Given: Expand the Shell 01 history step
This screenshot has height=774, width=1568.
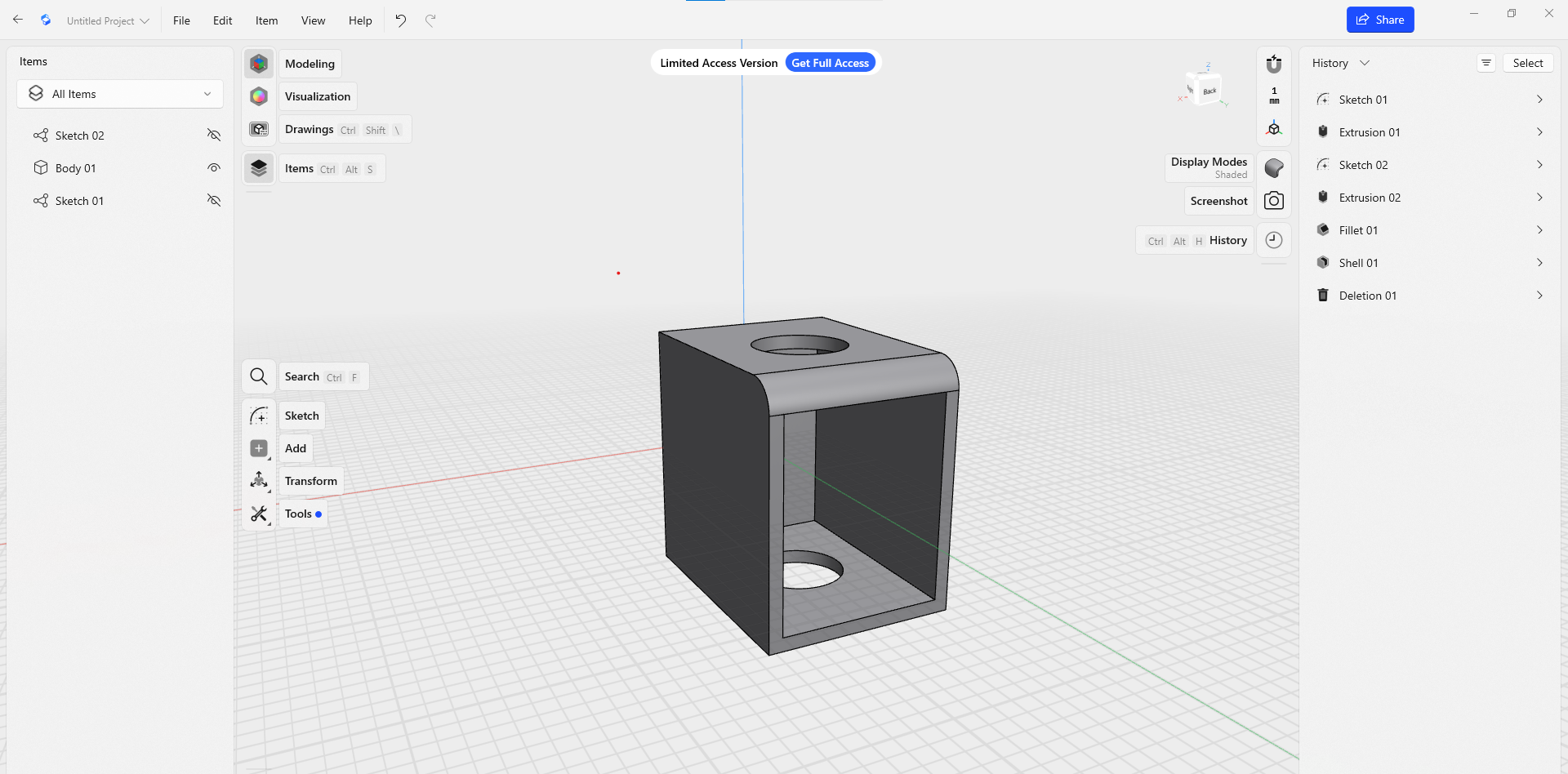Looking at the screenshot, I should (x=1539, y=262).
